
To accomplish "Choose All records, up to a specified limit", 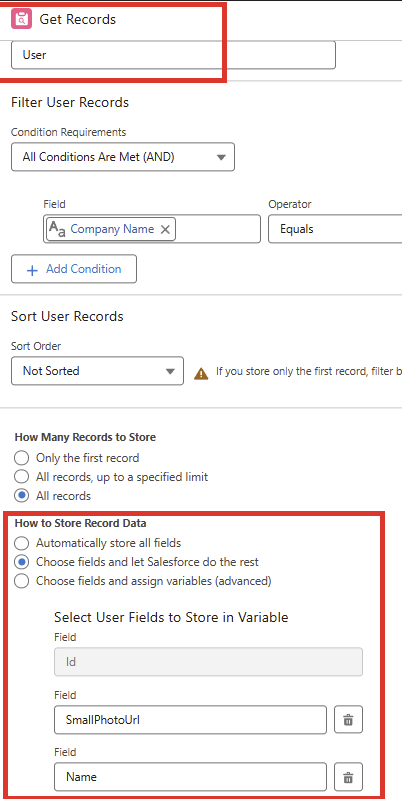I will 21,477.
